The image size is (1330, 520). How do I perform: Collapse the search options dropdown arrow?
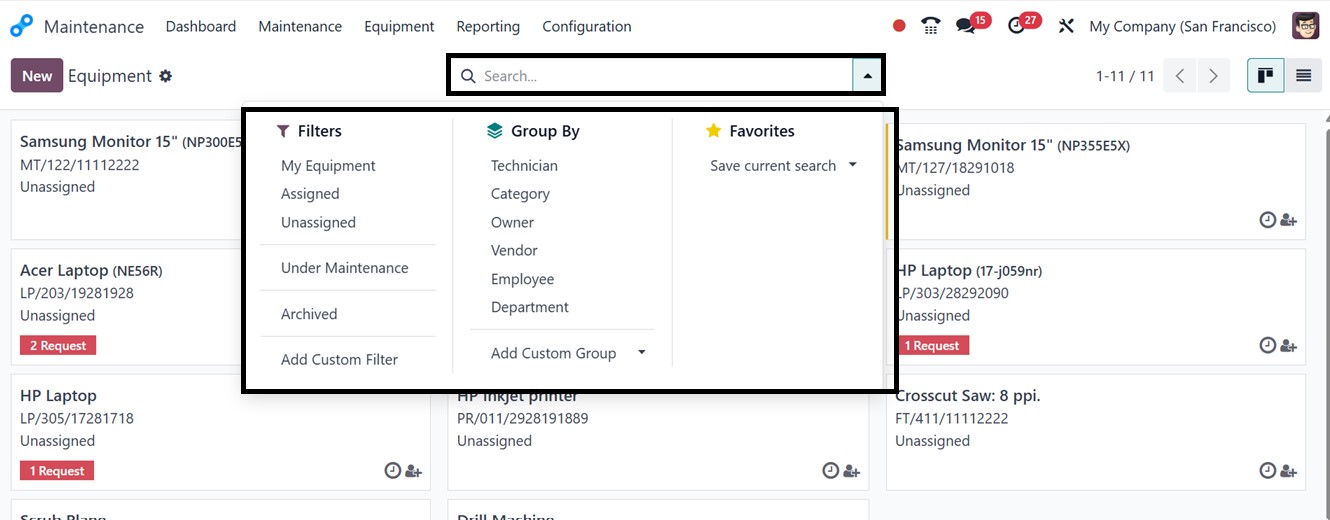tap(867, 76)
